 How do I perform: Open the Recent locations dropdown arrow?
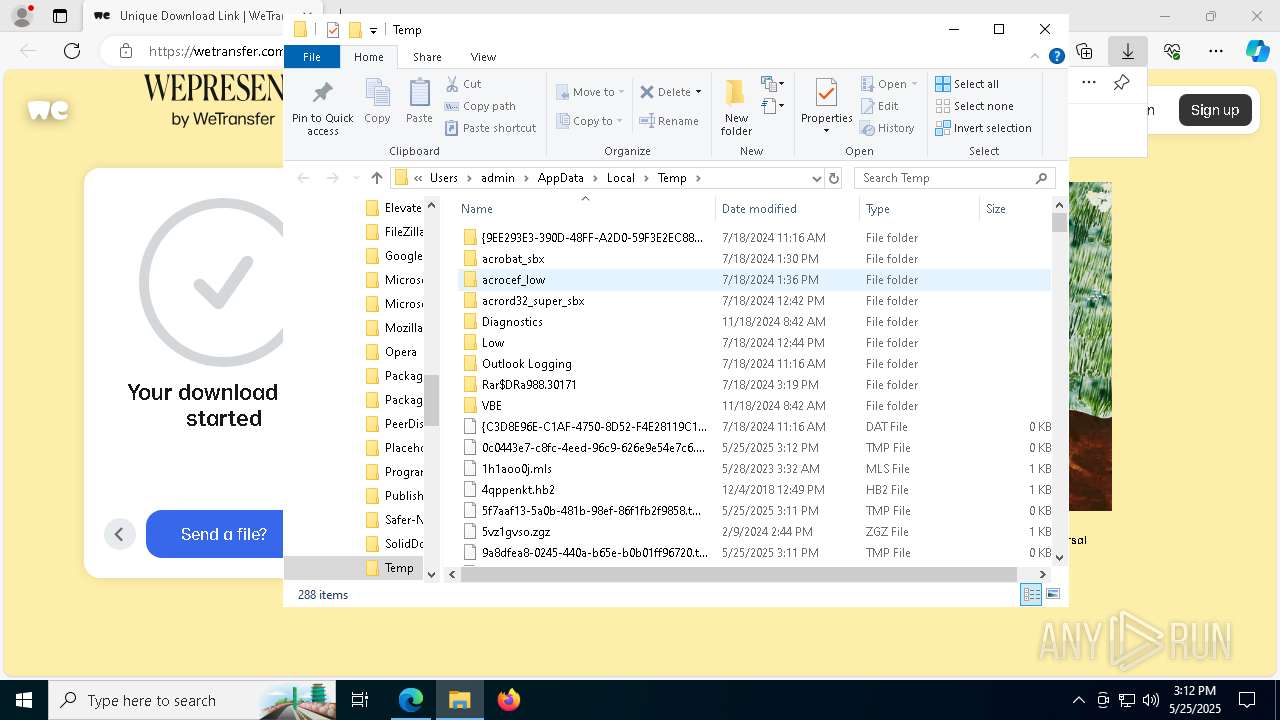(x=355, y=178)
